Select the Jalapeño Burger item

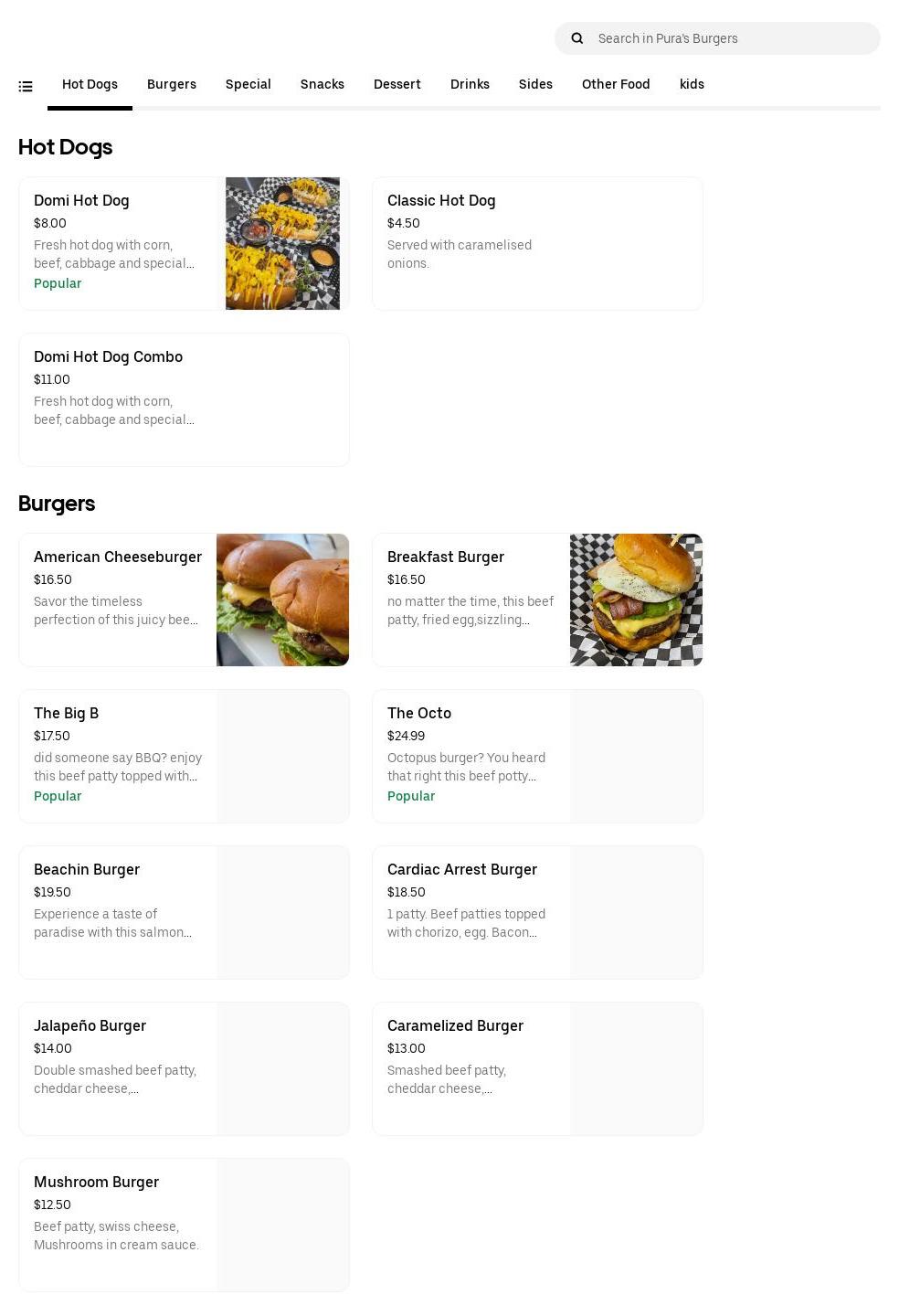click(184, 1068)
